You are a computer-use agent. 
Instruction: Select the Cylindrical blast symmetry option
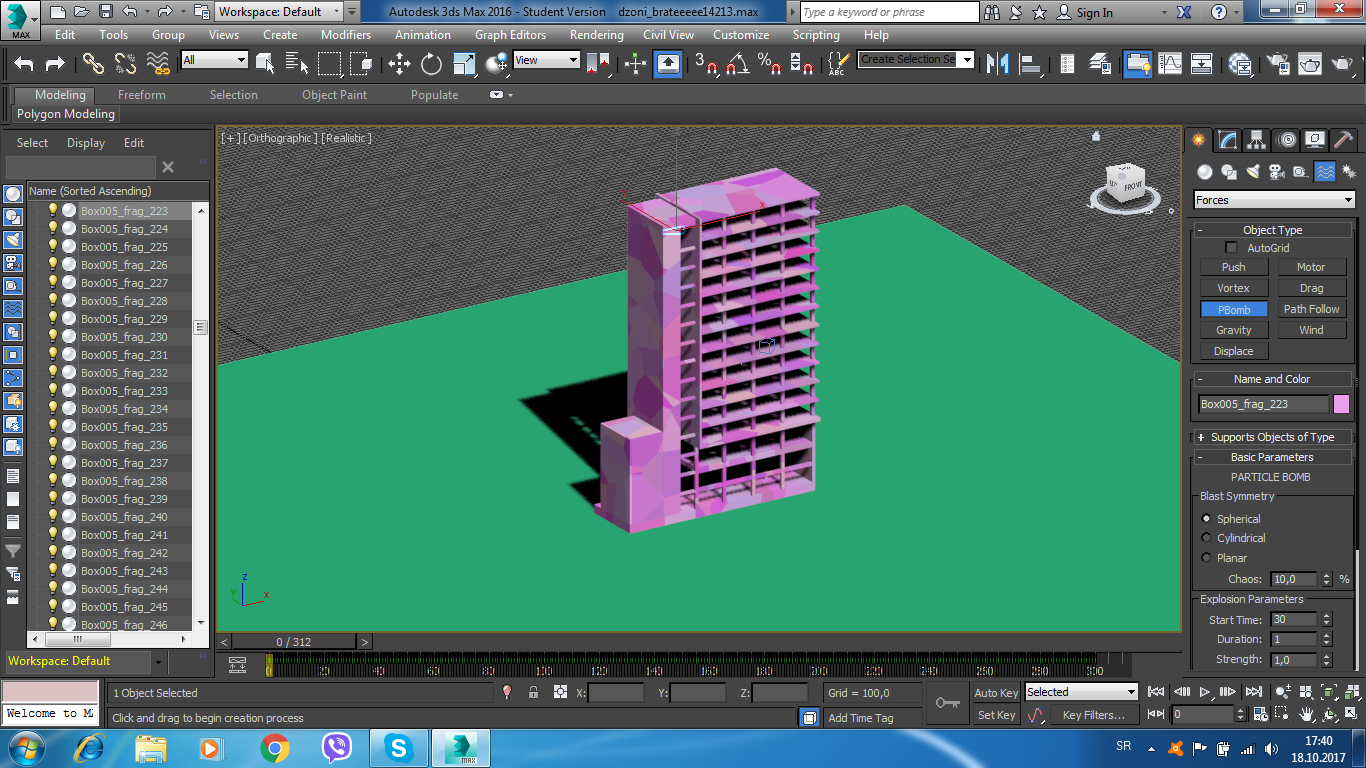1206,538
